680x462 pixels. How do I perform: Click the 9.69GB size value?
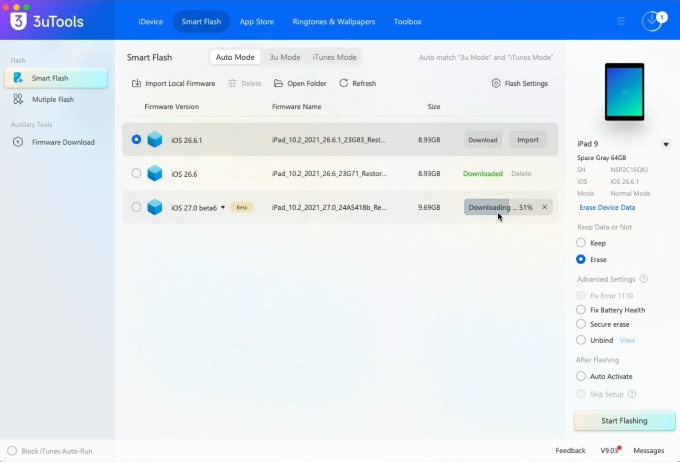pyautogui.click(x=429, y=207)
